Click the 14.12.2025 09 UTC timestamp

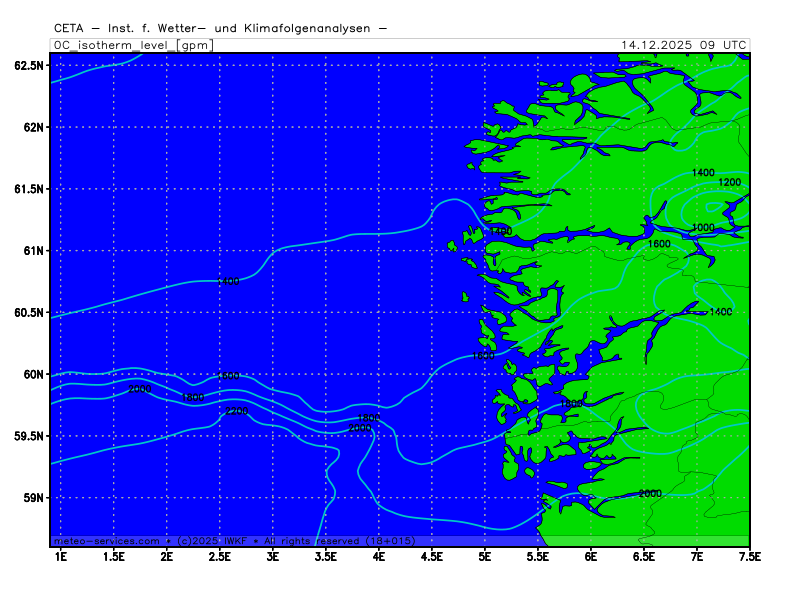click(683, 45)
